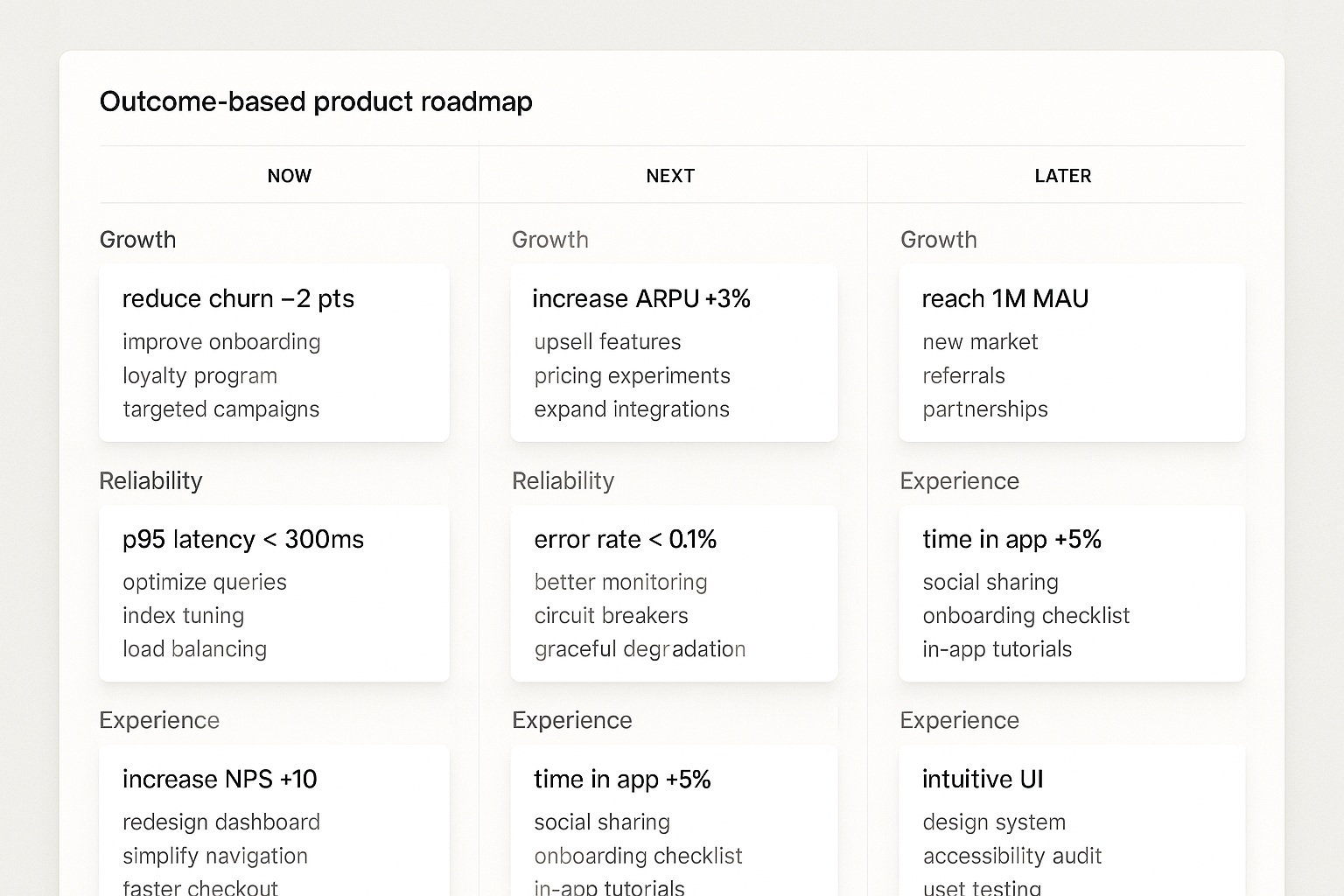Select the LATER column header
The width and height of the screenshot is (1344, 896).
coord(1062,176)
